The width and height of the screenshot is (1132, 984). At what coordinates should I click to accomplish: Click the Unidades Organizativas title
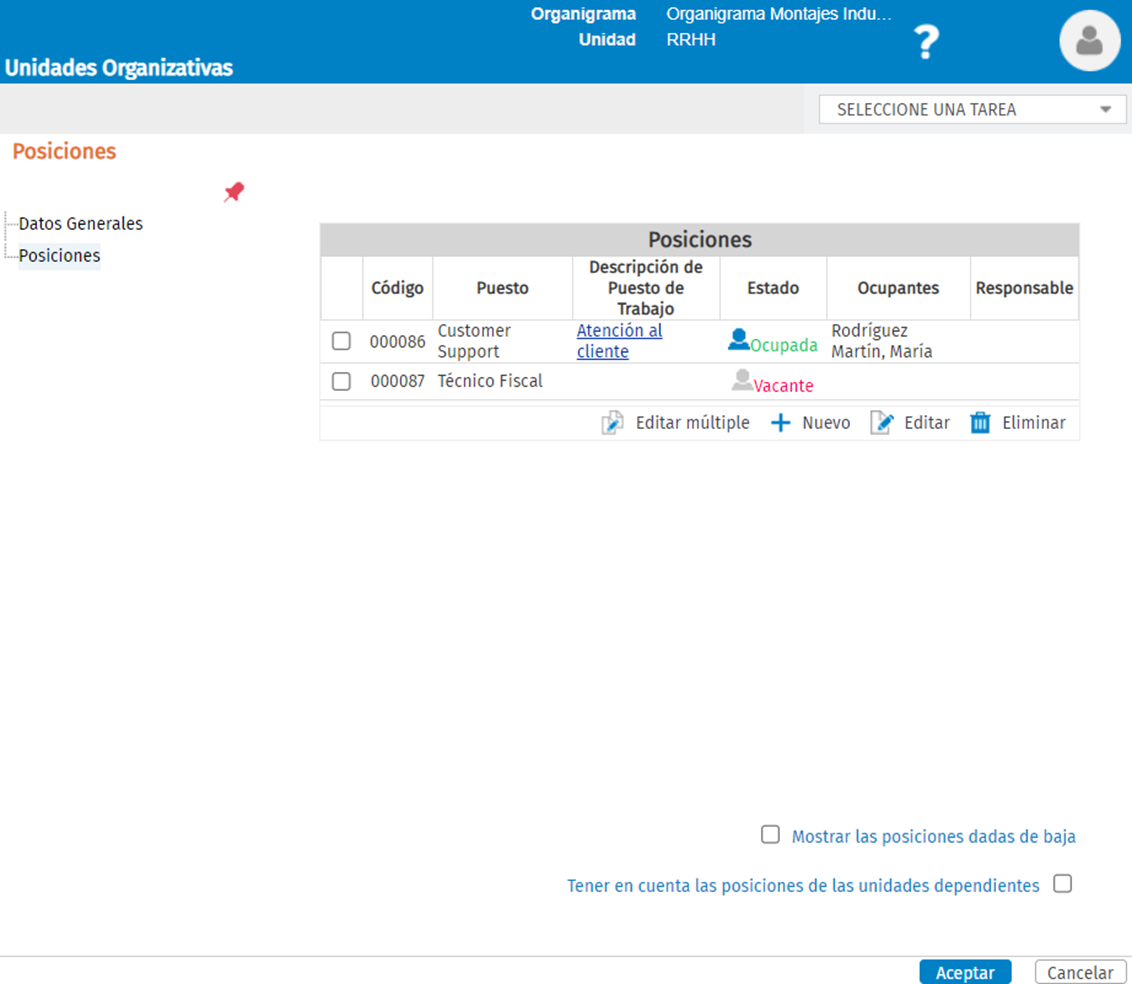tap(119, 68)
